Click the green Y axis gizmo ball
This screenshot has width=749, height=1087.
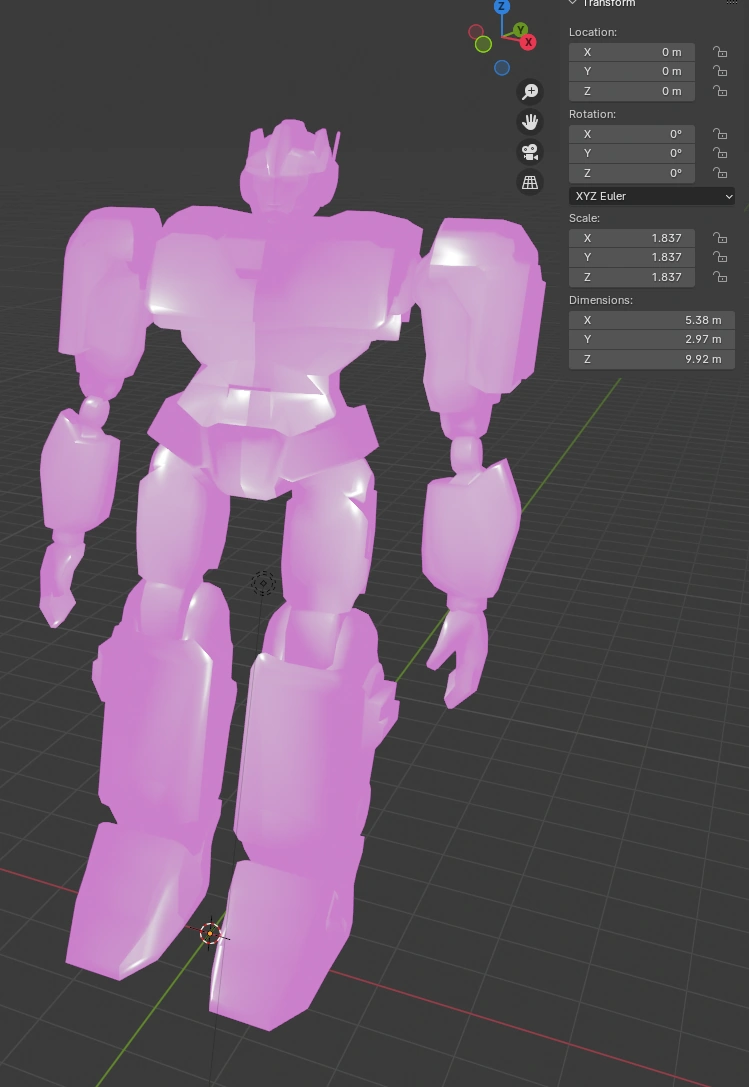click(520, 30)
